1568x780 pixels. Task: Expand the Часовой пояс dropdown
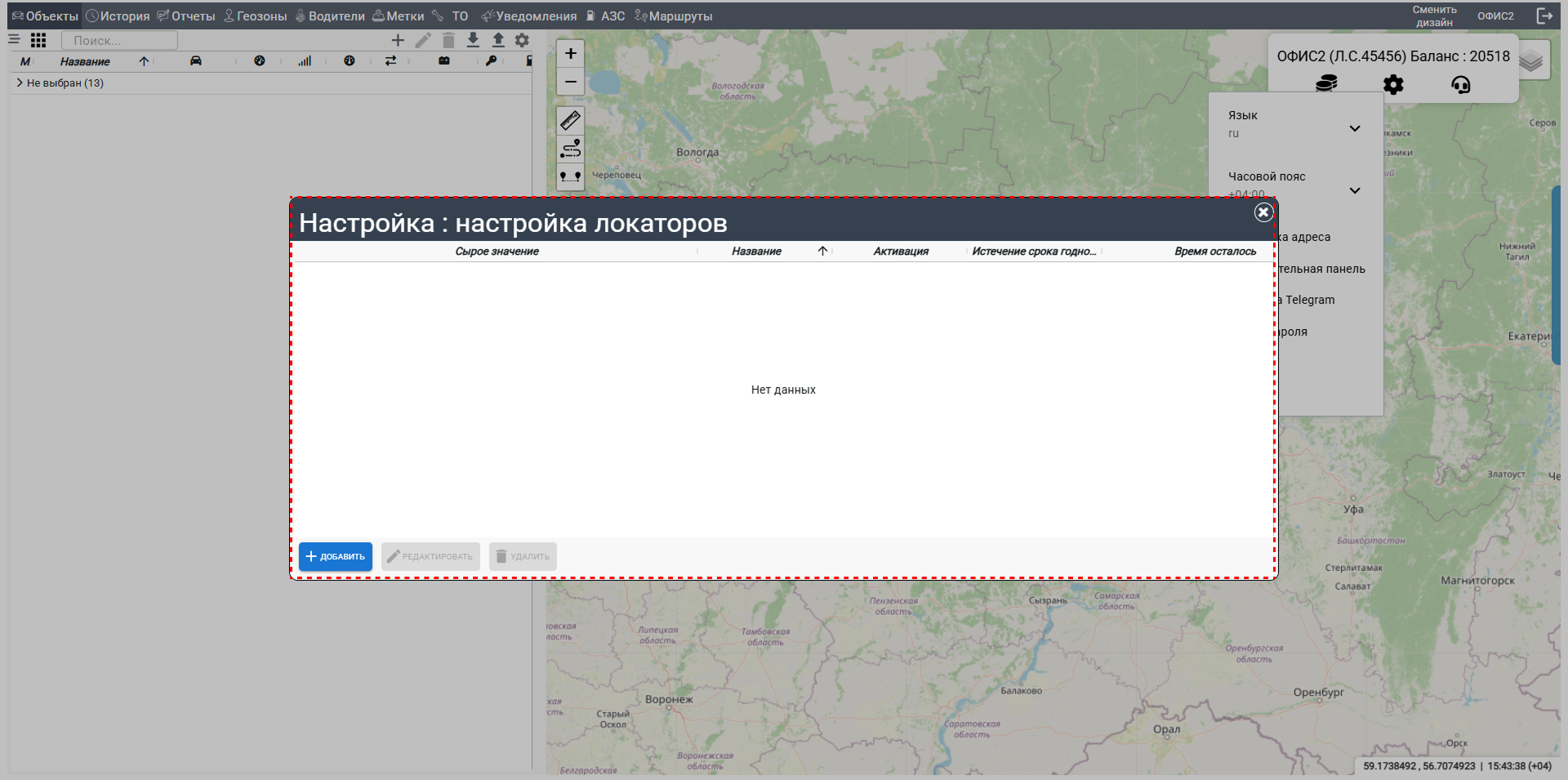coord(1354,190)
